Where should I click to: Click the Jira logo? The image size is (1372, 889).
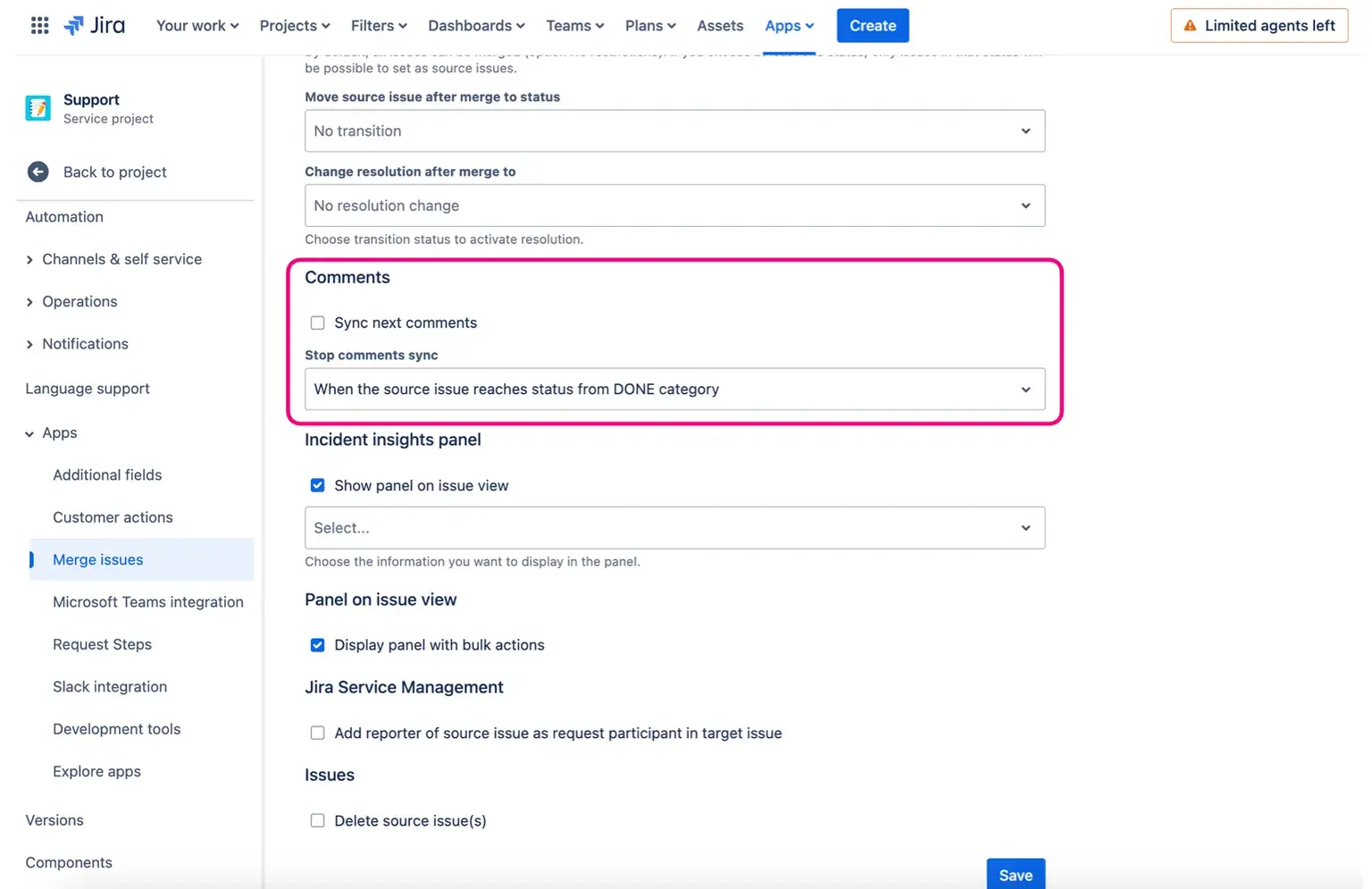[95, 26]
